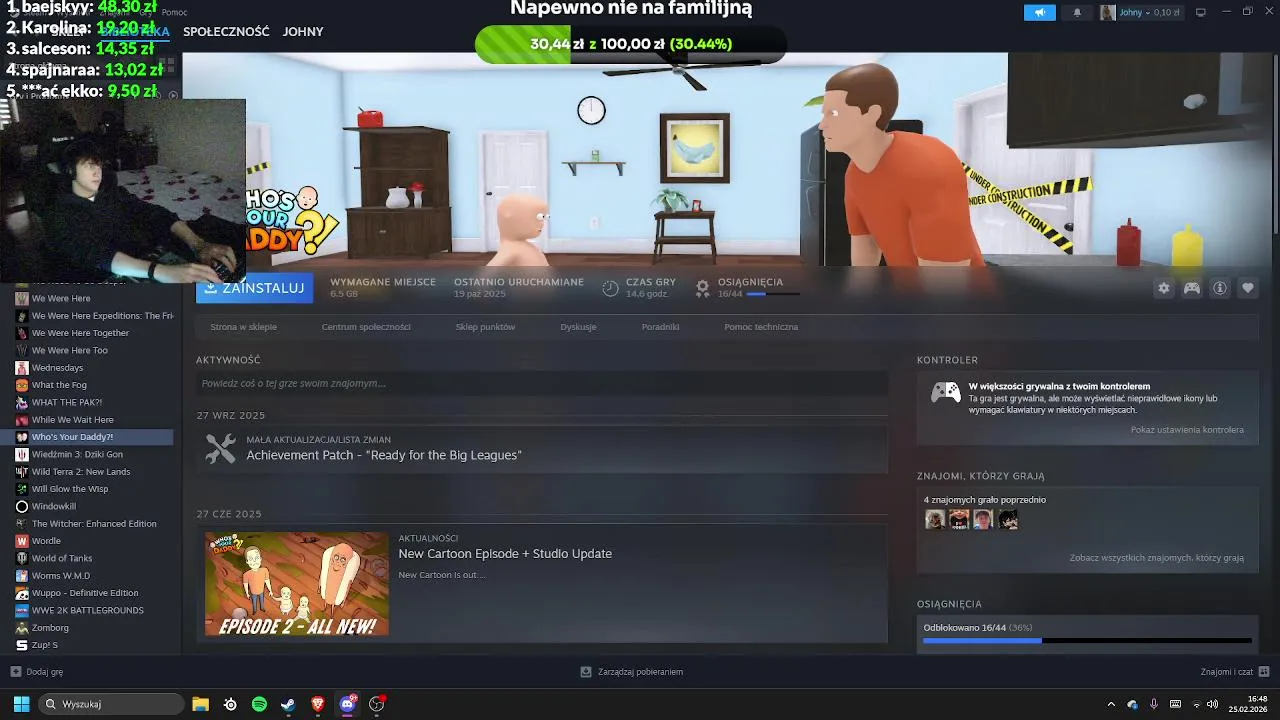The width and height of the screenshot is (1280, 720).
Task: Click World of Tanks icon in library
Action: tap(22, 558)
